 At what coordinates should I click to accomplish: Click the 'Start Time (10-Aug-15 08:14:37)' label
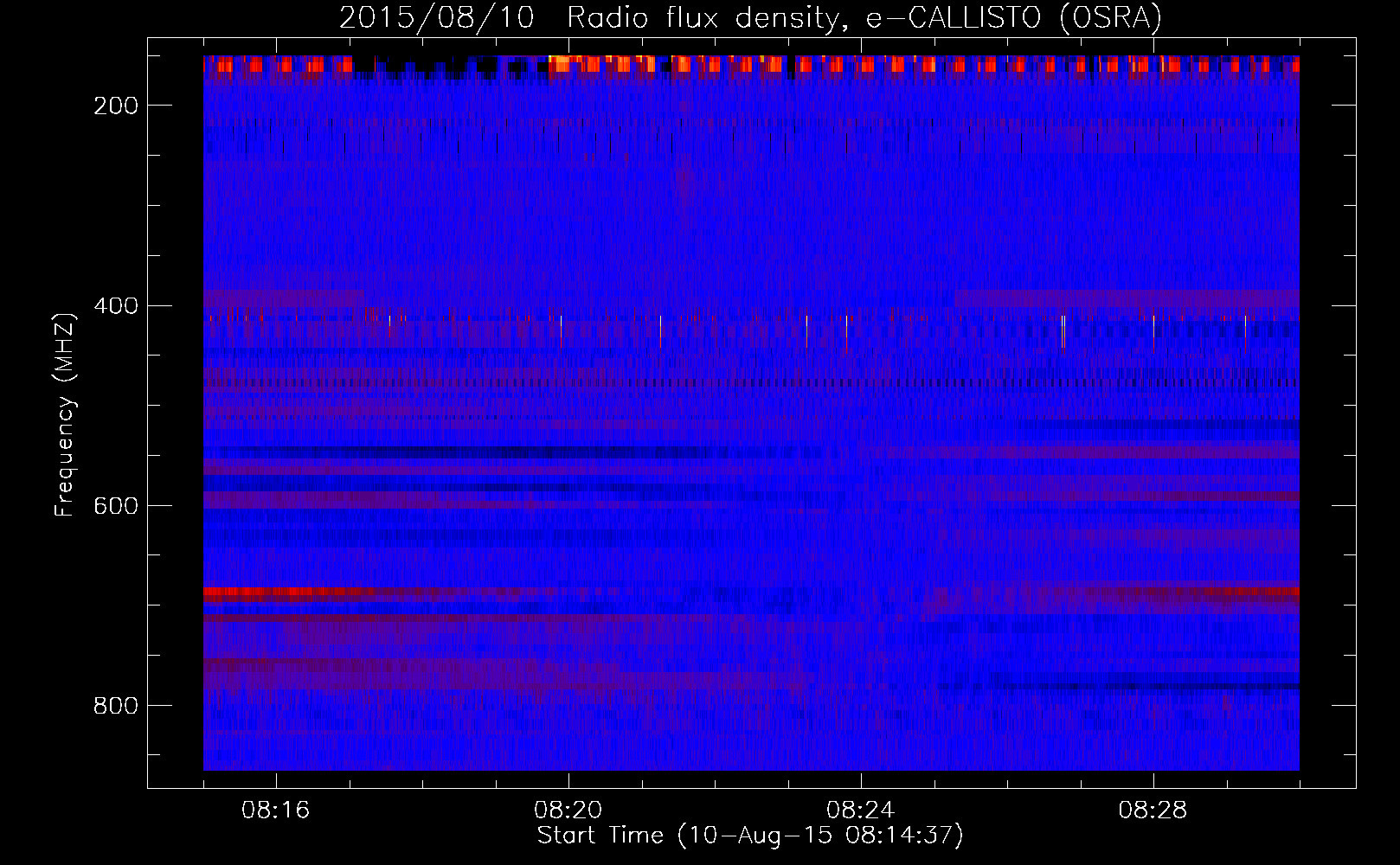[750, 836]
